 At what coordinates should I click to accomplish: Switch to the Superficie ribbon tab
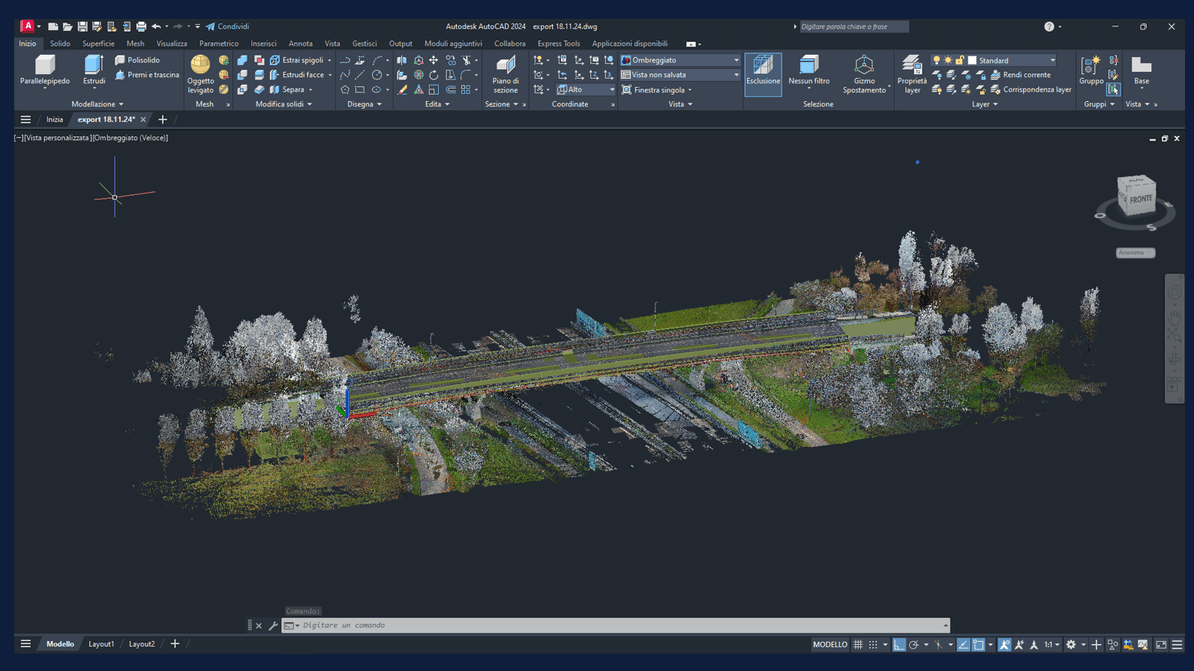pyautogui.click(x=98, y=44)
